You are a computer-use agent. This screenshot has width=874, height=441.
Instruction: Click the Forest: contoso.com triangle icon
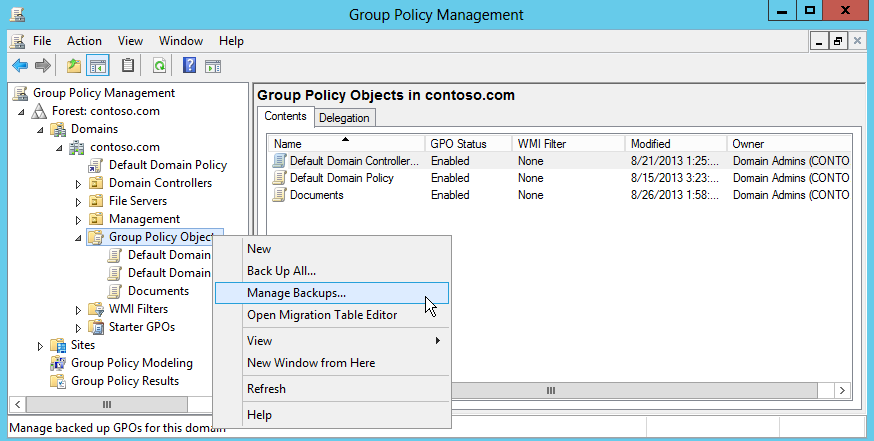pos(38,111)
